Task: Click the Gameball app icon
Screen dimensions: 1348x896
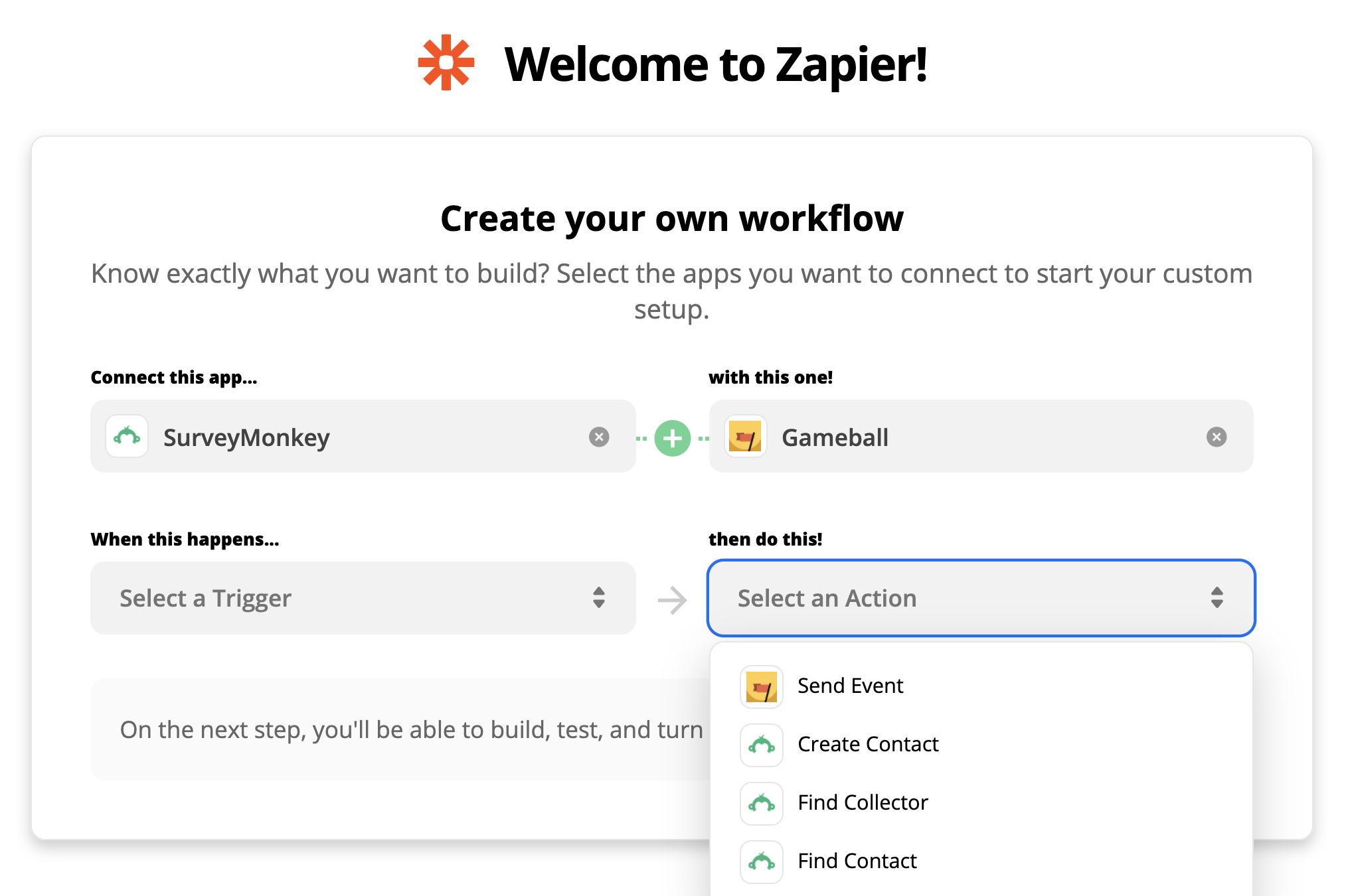Action: click(x=745, y=437)
